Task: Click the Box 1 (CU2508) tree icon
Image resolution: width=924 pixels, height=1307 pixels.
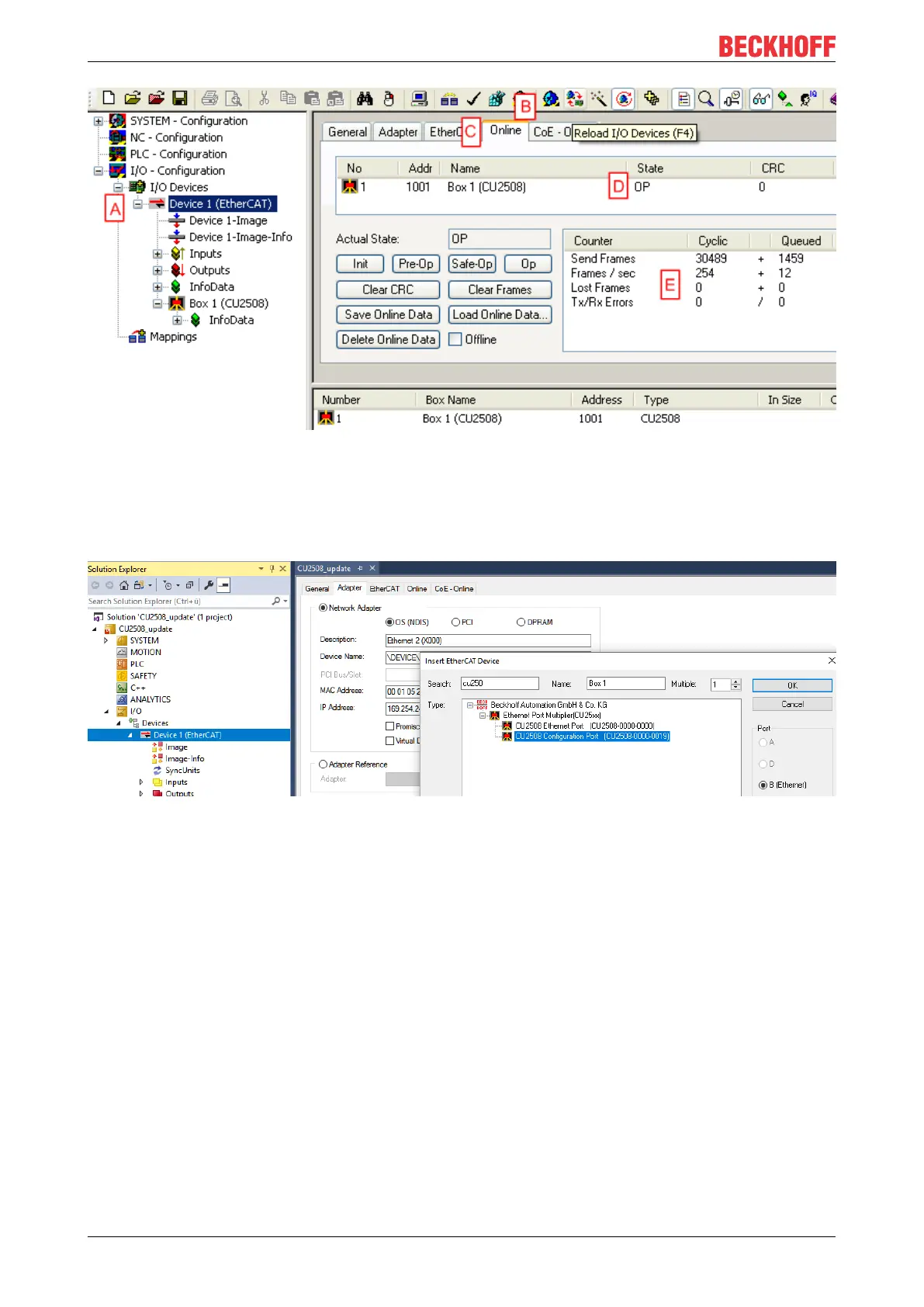Action: coord(177,303)
